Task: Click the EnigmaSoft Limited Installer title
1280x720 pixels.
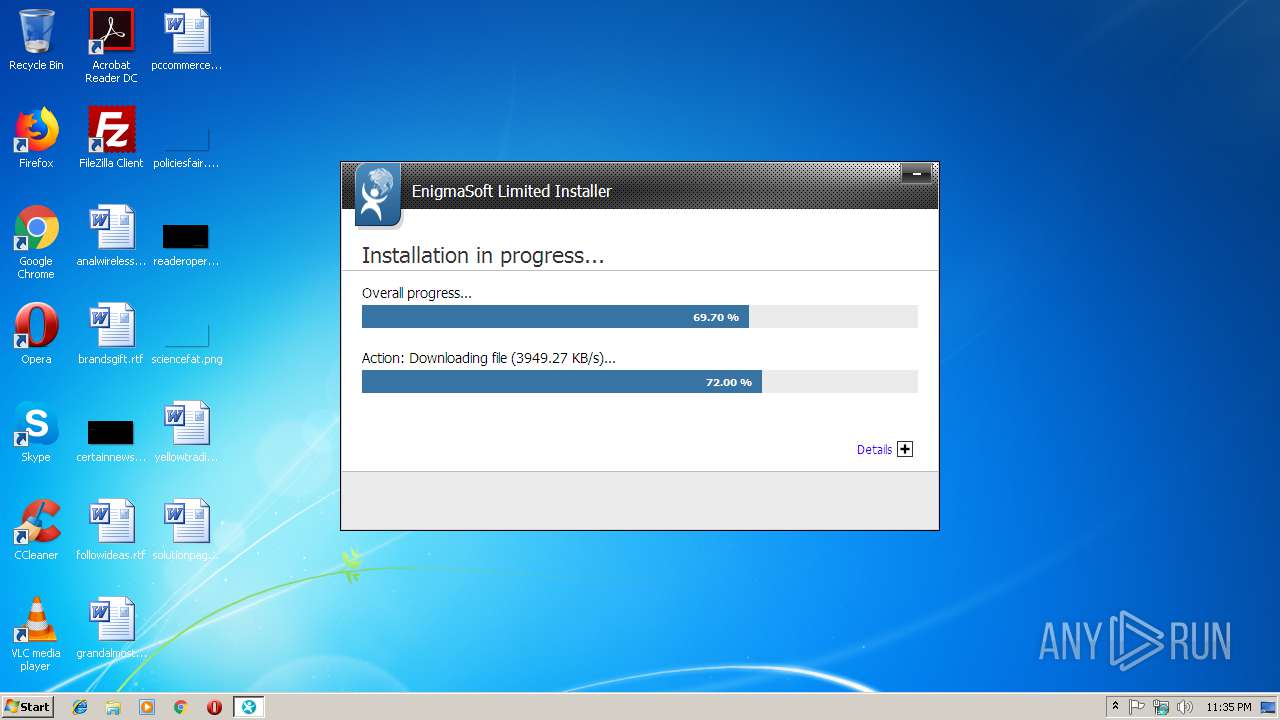Action: click(x=511, y=191)
